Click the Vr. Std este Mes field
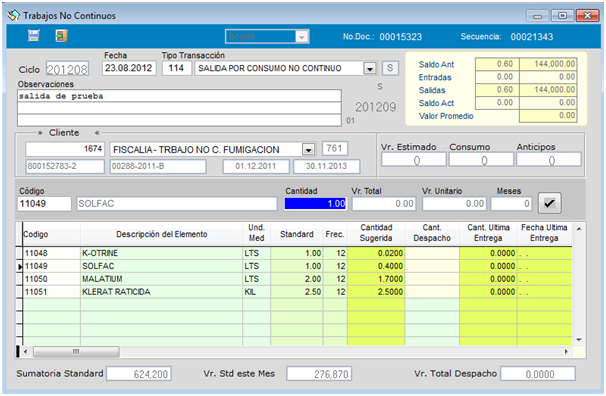 click(x=319, y=374)
